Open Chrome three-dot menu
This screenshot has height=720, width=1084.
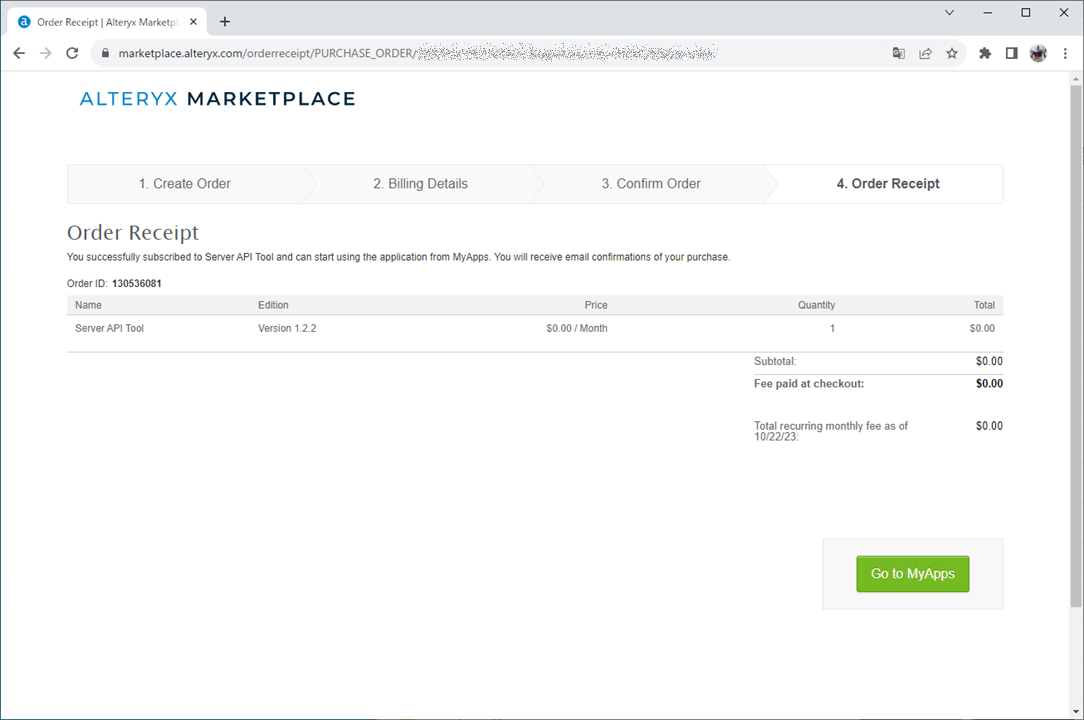pyautogui.click(x=1064, y=53)
